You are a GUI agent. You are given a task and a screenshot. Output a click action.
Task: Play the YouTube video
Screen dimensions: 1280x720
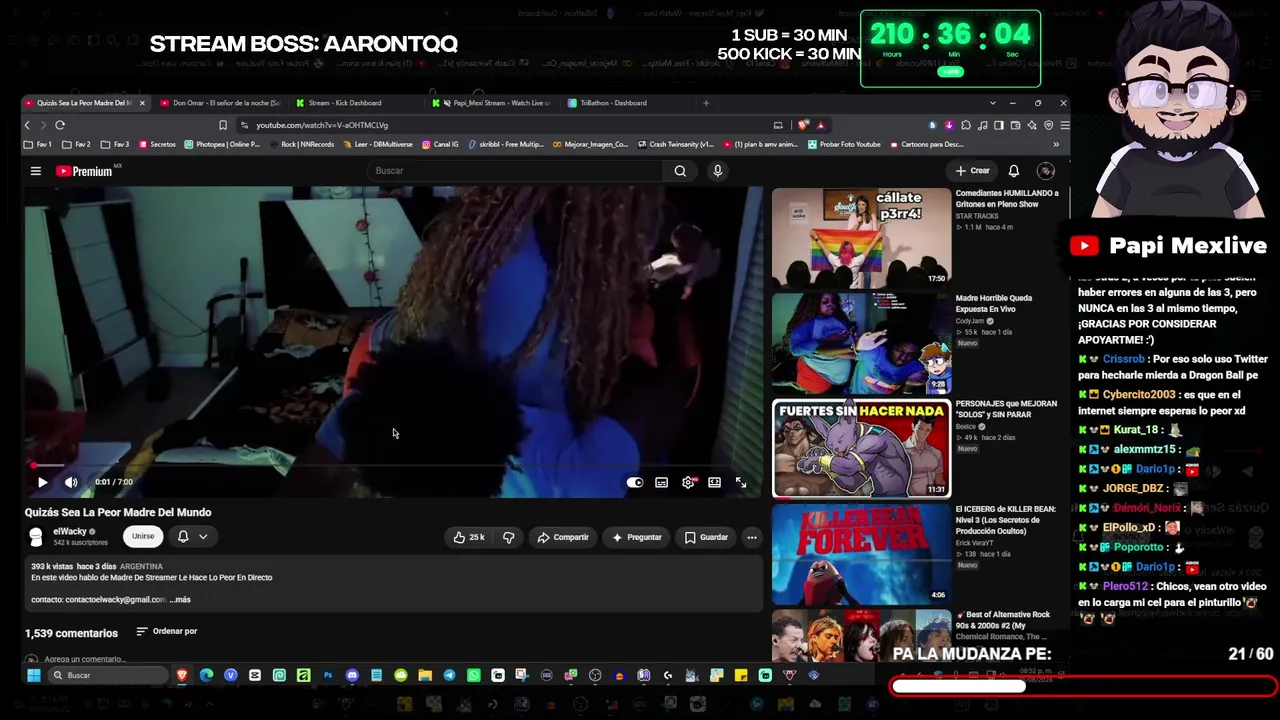[42, 482]
